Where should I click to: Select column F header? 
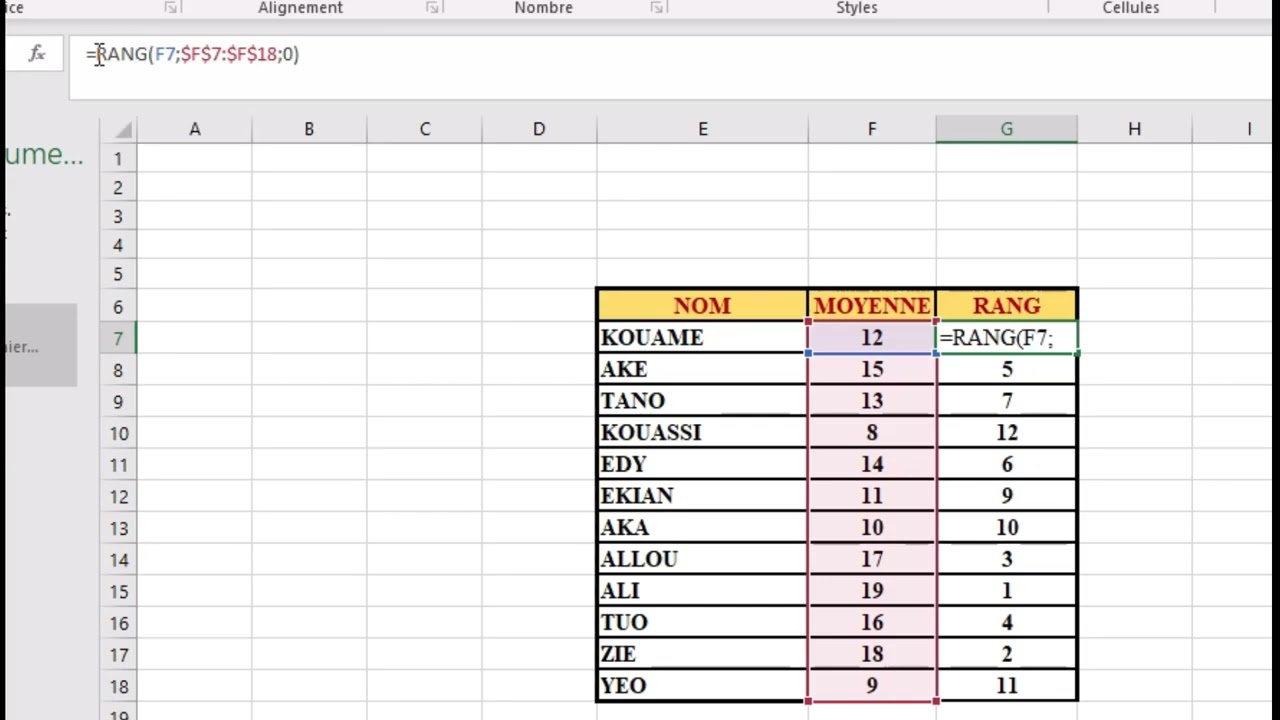tap(872, 129)
